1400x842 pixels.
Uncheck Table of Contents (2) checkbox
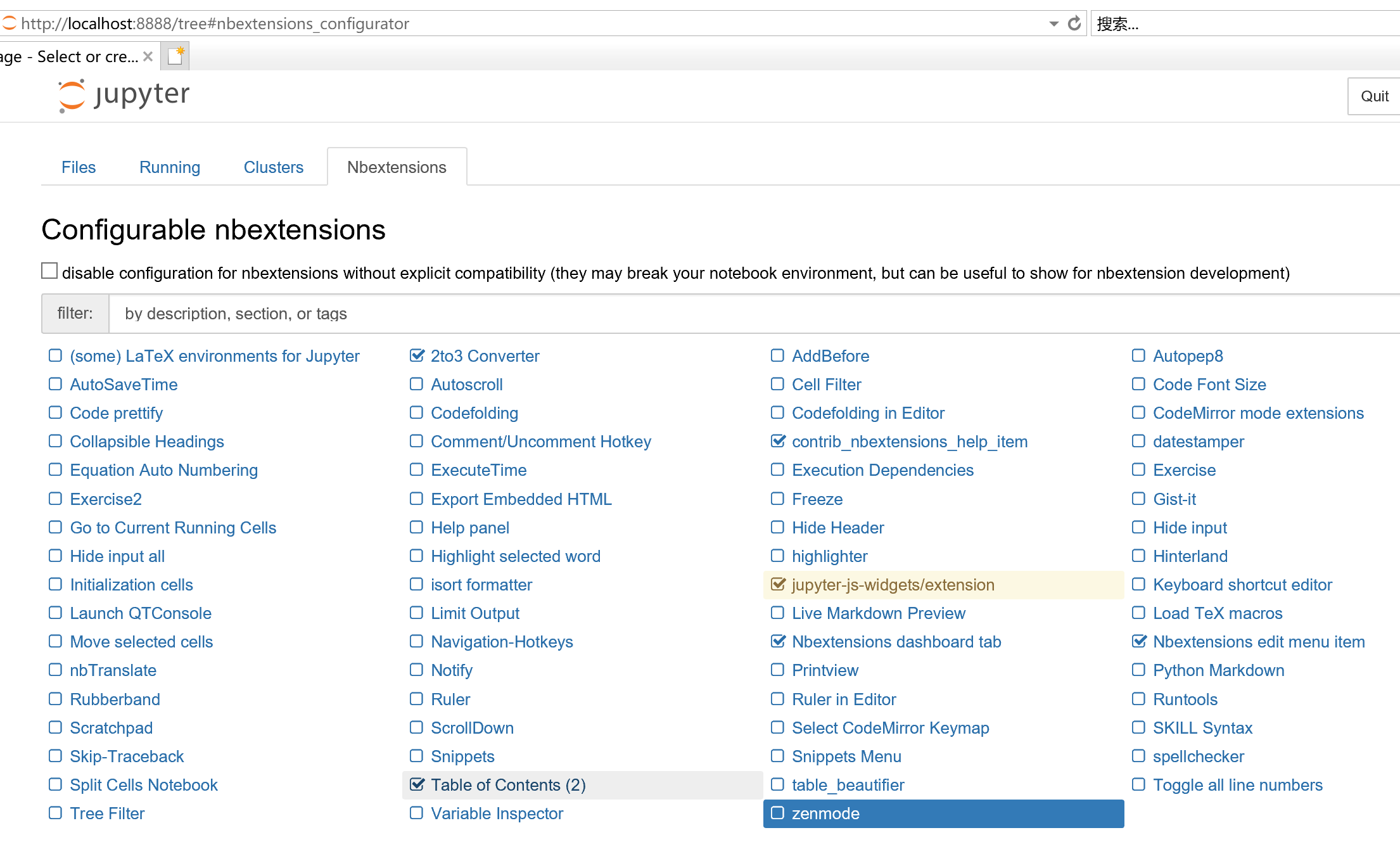pos(417,784)
